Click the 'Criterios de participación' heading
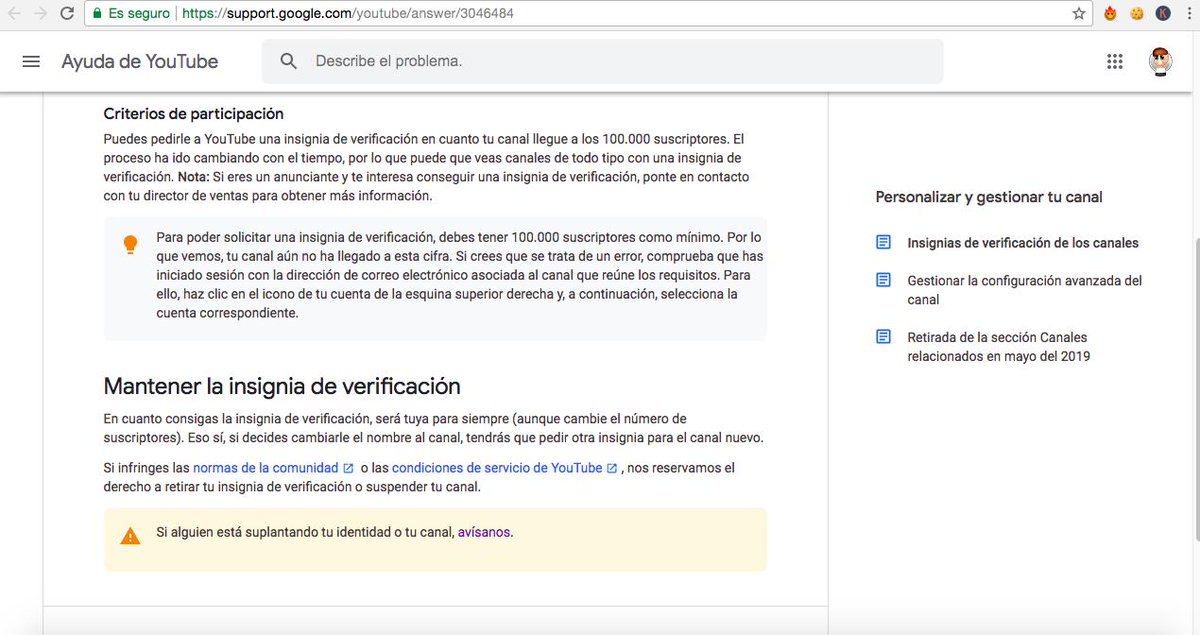1200x635 pixels. [194, 114]
